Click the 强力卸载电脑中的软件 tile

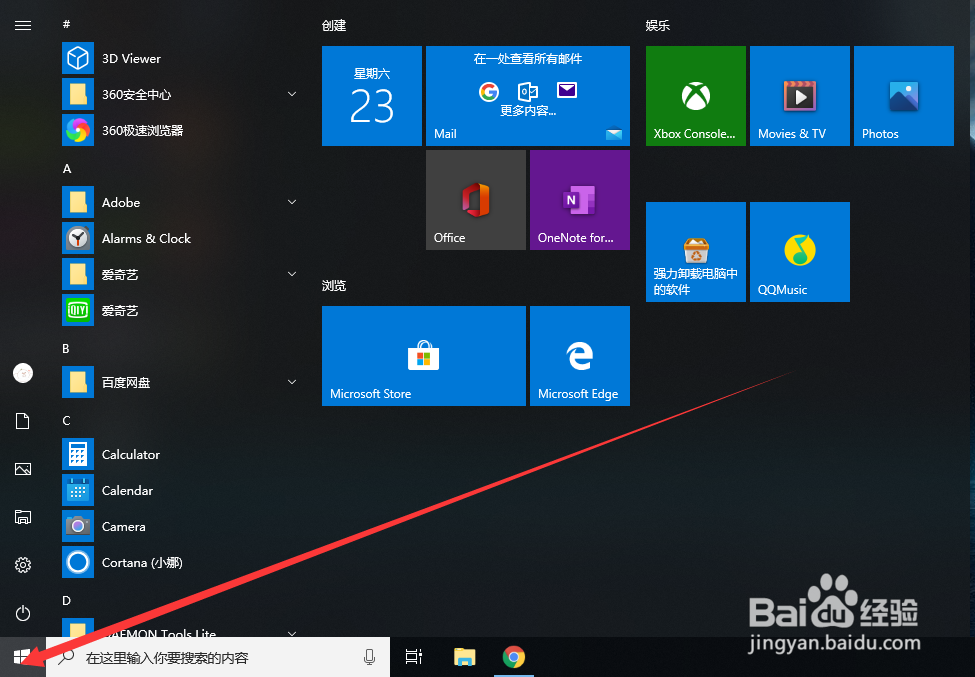coord(695,251)
